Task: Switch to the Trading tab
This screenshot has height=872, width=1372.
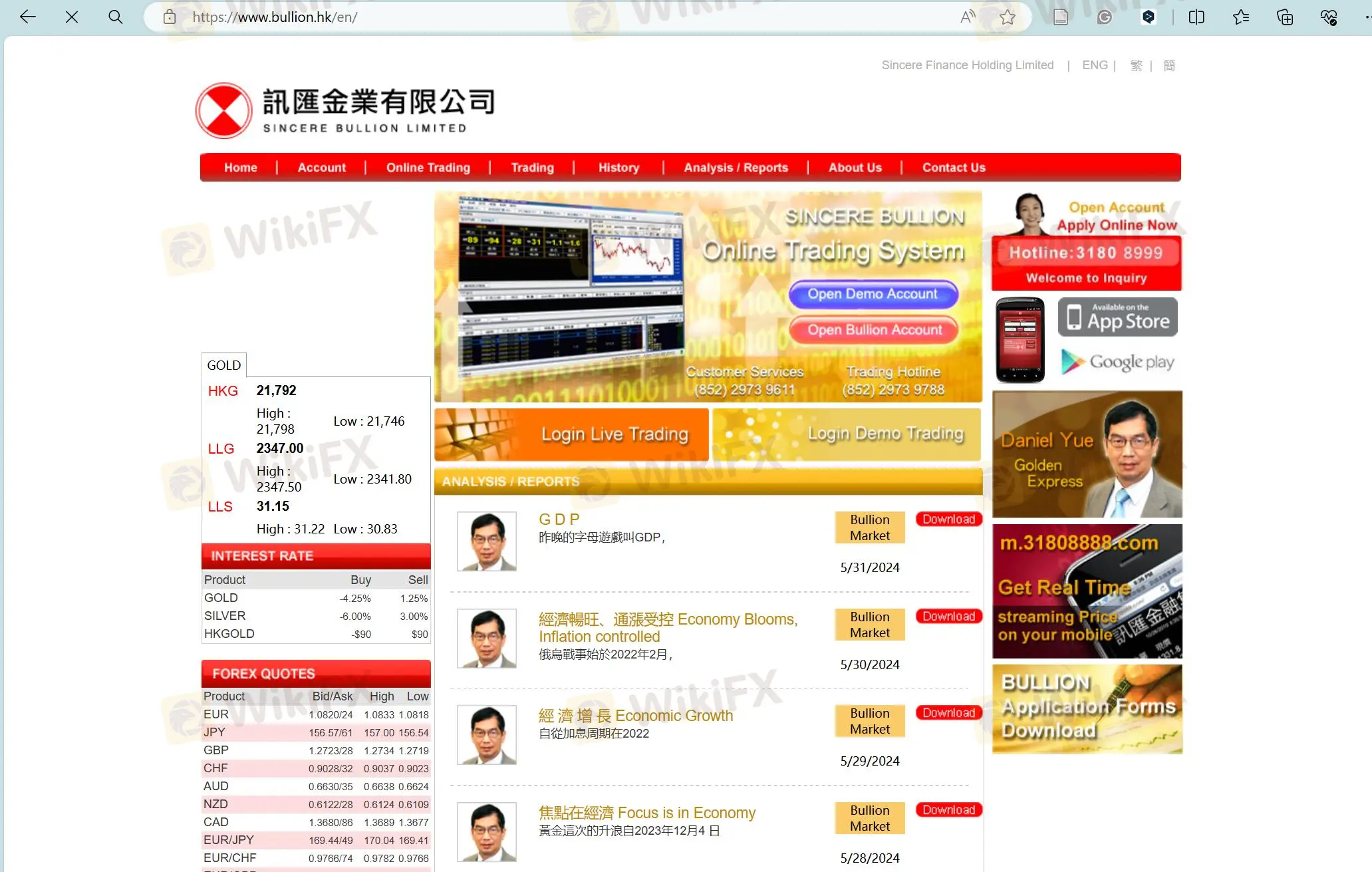Action: 531,167
